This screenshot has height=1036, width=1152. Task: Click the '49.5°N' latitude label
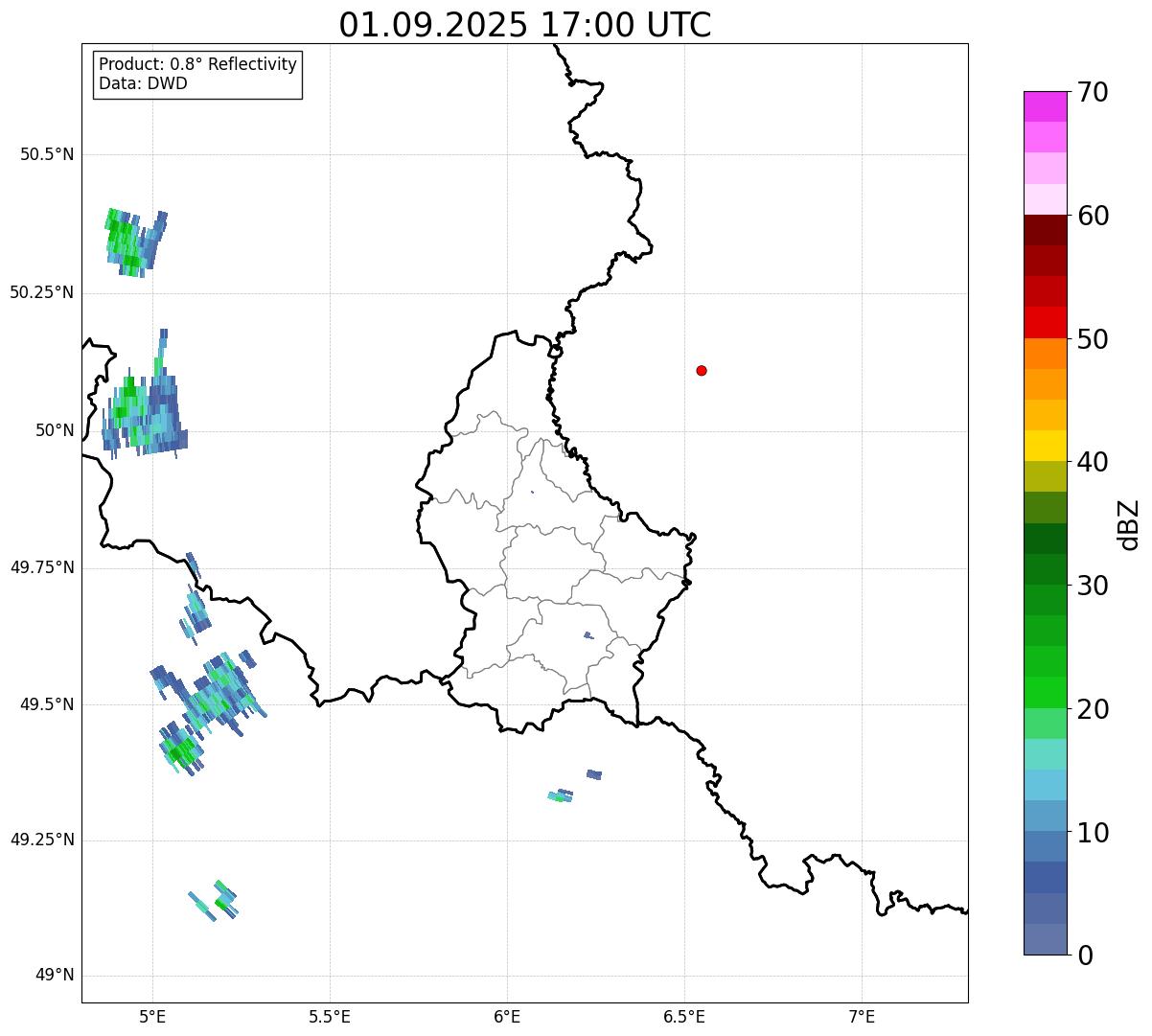coord(47,704)
